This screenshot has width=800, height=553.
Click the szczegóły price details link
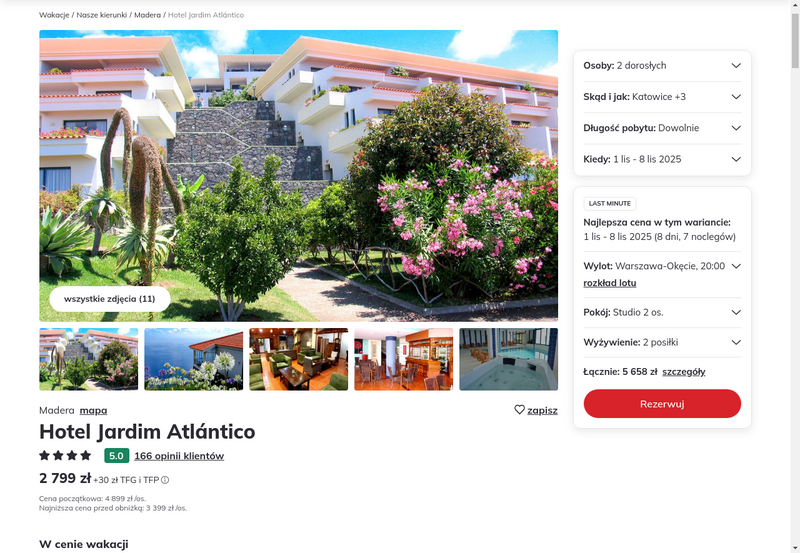[684, 372]
